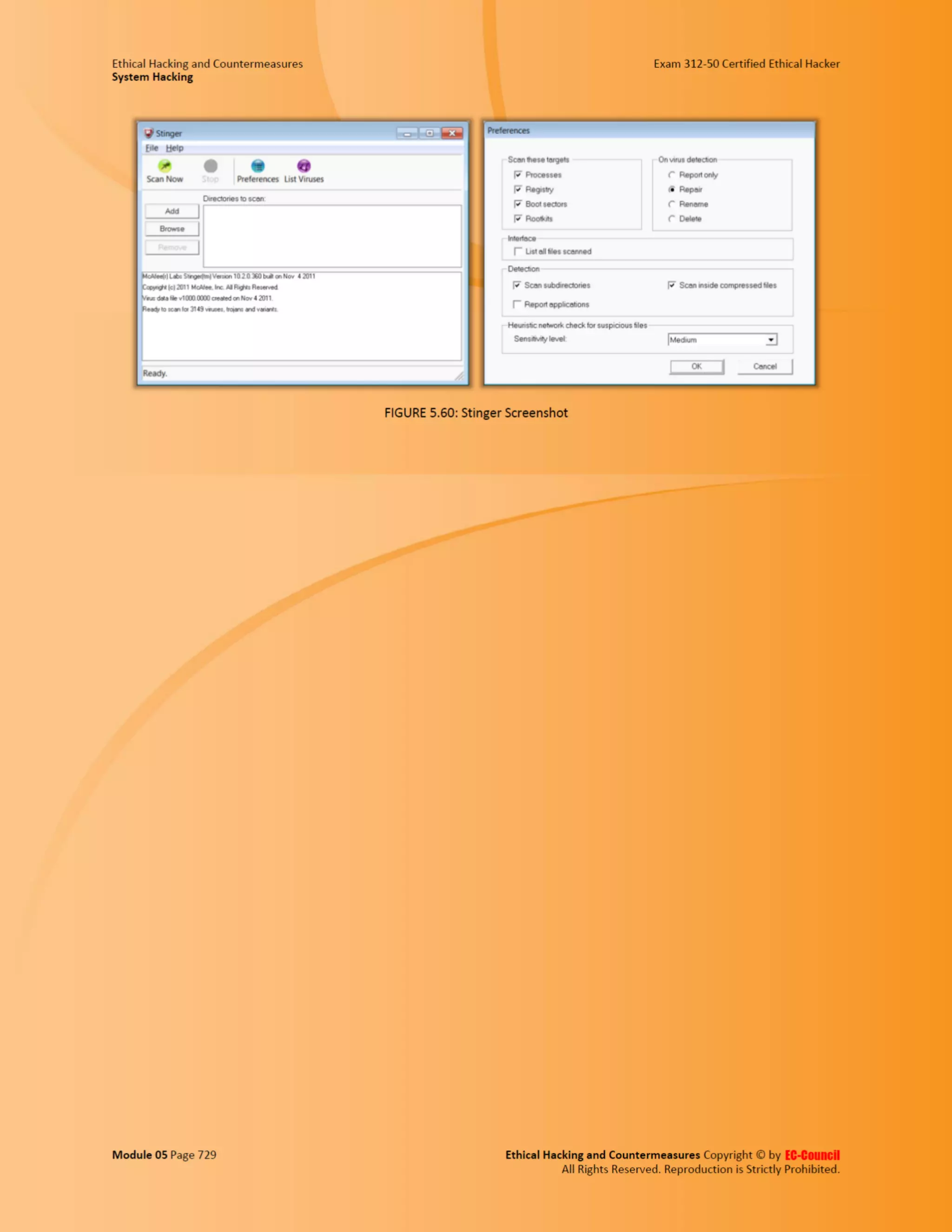Click inside Directories to scan list

(331, 236)
